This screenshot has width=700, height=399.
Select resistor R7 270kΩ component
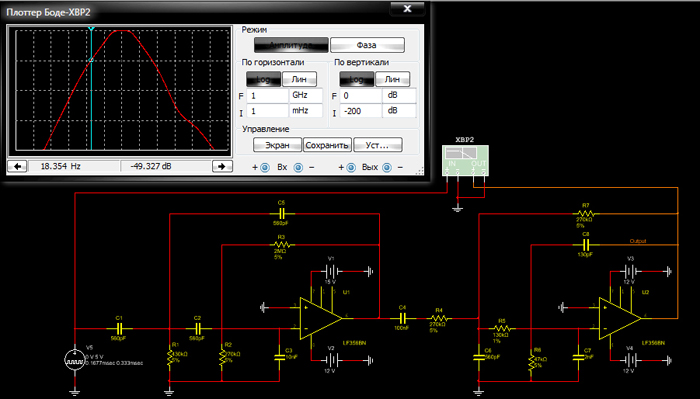[585, 213]
